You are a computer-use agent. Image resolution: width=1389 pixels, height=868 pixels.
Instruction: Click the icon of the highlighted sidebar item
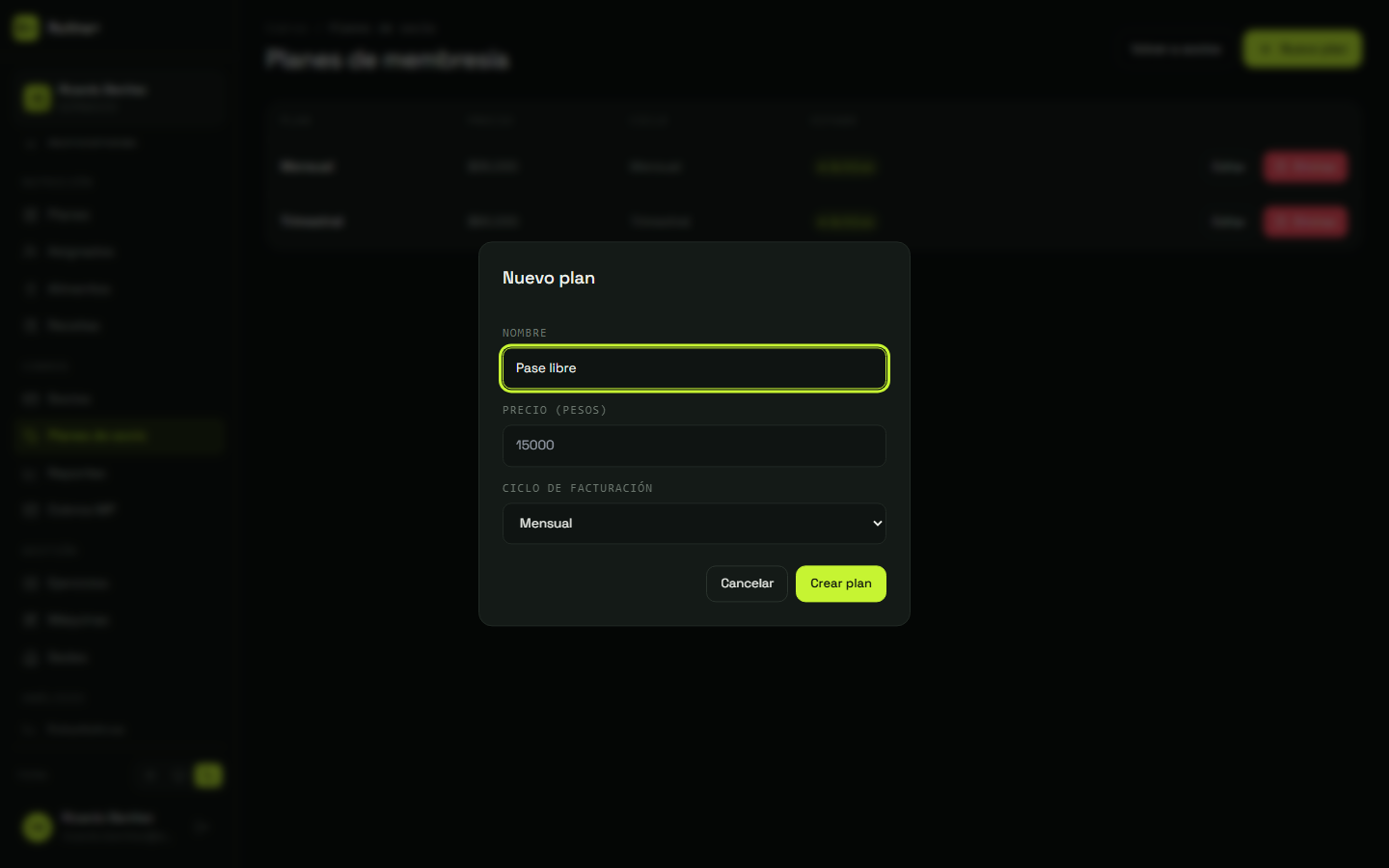point(30,436)
